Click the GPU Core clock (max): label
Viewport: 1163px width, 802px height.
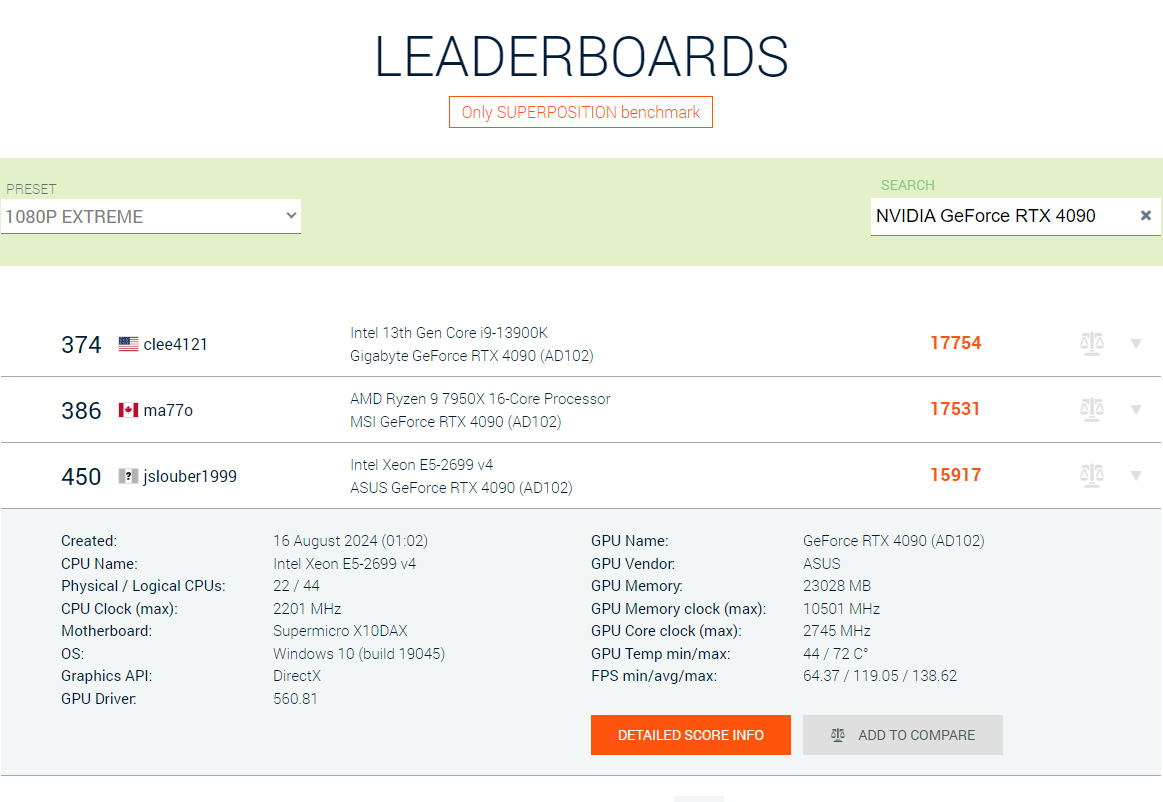tap(666, 631)
